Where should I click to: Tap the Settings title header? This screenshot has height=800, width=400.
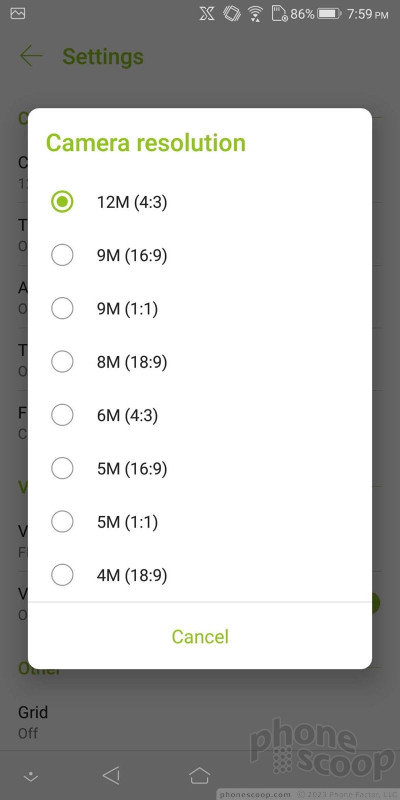click(103, 57)
